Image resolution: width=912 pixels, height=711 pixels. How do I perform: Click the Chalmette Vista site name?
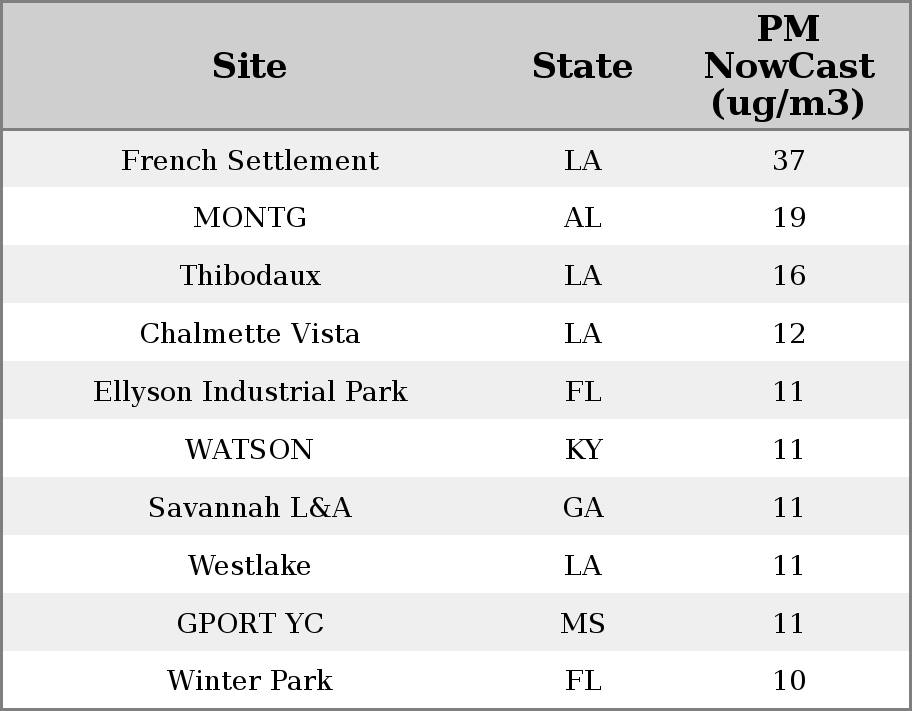coord(250,334)
